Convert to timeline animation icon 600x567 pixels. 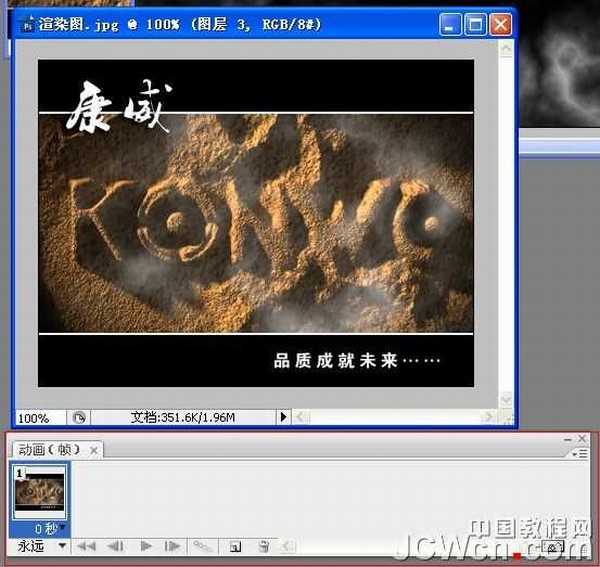[554, 547]
